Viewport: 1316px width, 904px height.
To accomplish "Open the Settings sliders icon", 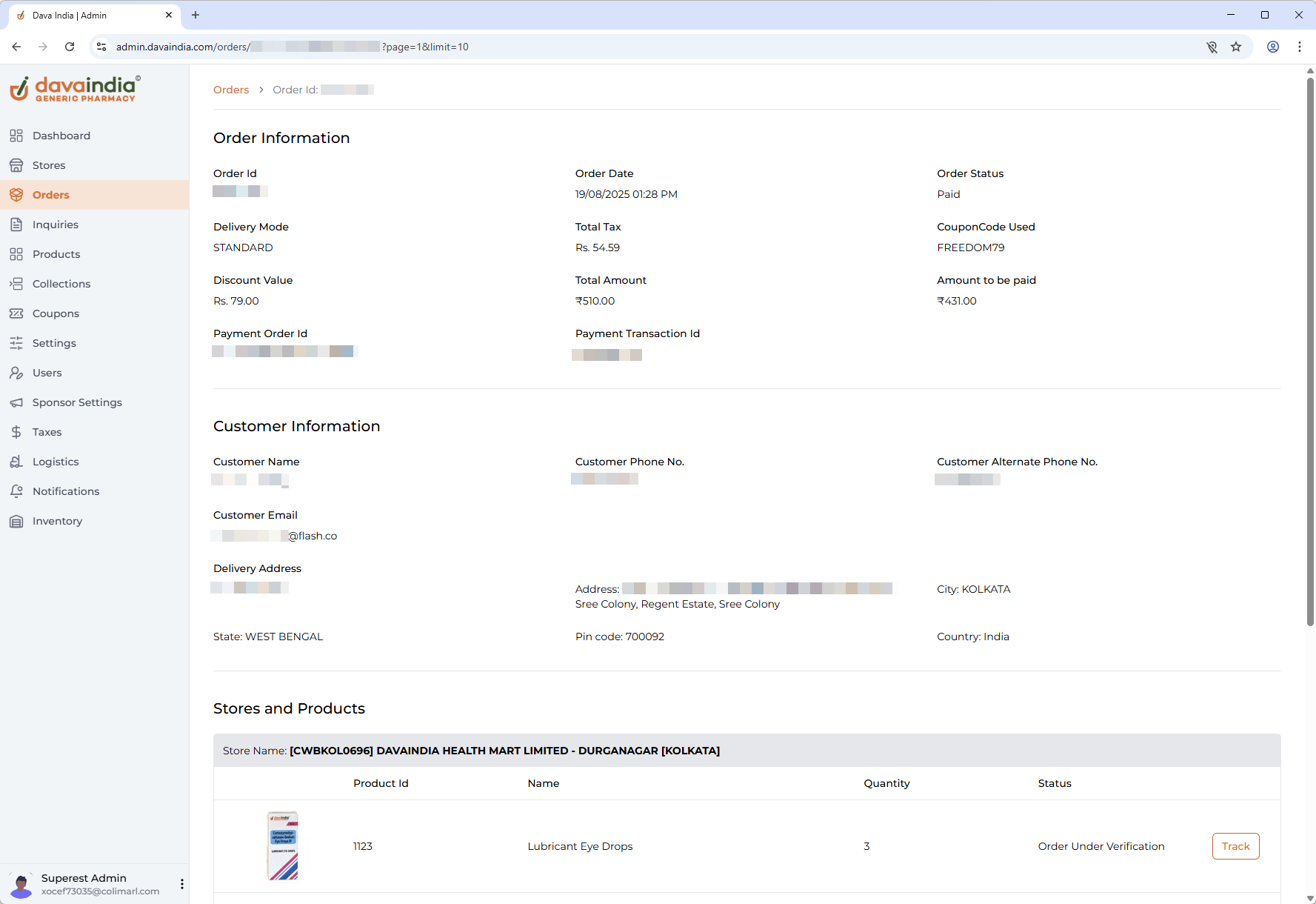I will point(16,343).
